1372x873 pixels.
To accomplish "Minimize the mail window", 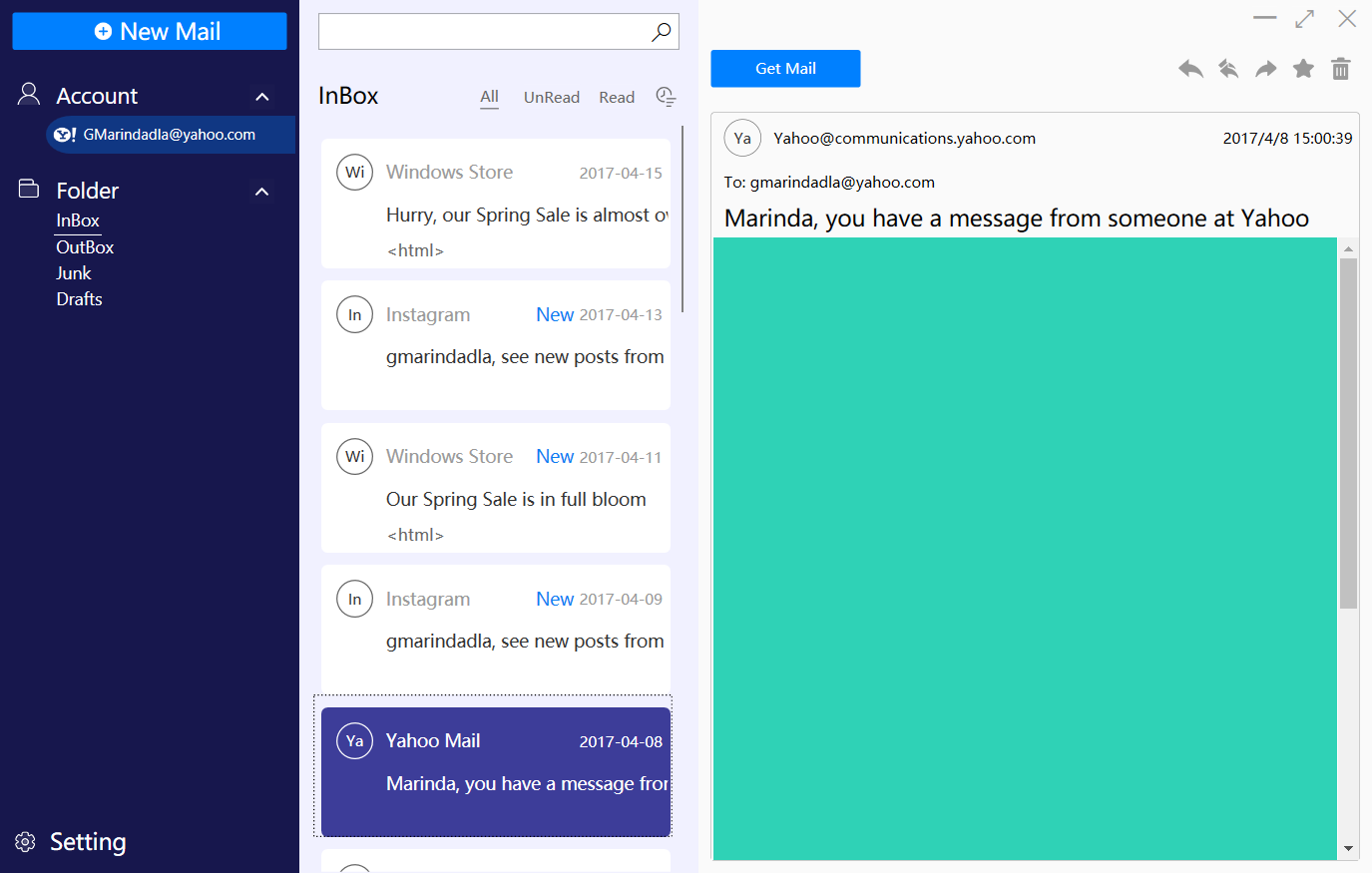I will click(x=1265, y=18).
